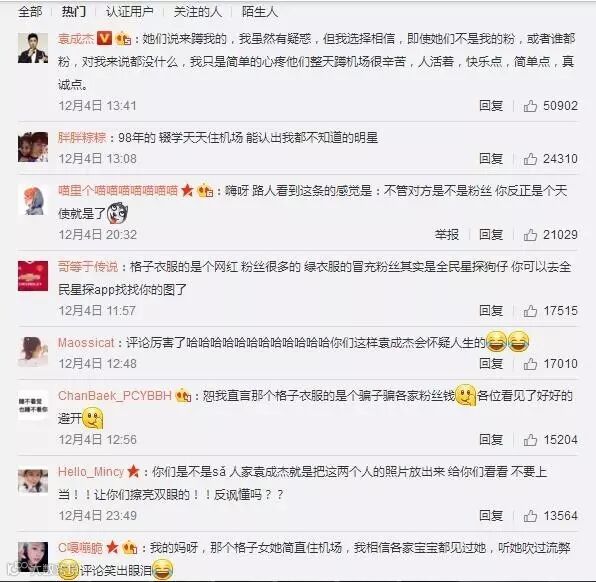Reply to the 12月4日 13:41 comment
This screenshot has width=596, height=582.
tap(491, 105)
